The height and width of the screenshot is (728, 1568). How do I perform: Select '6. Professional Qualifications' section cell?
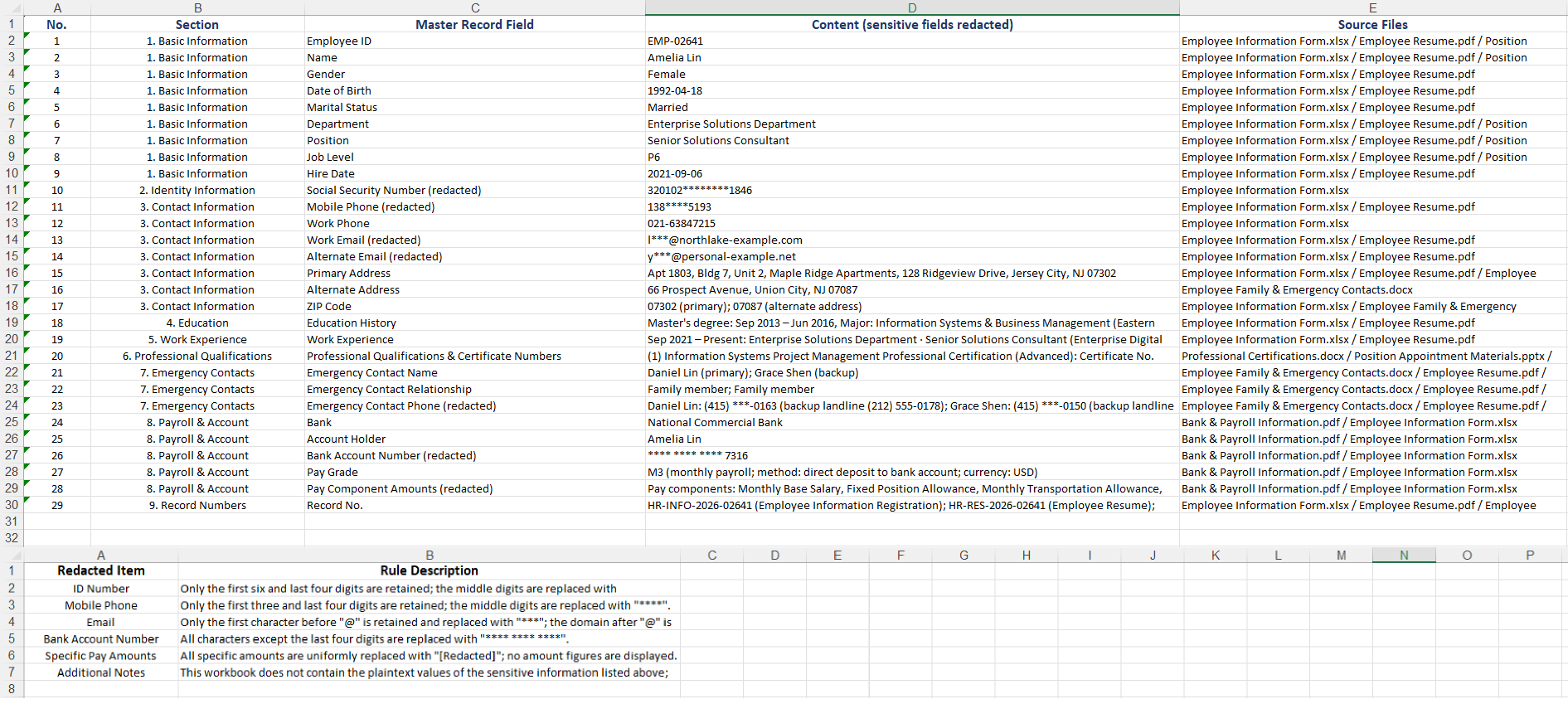197,356
